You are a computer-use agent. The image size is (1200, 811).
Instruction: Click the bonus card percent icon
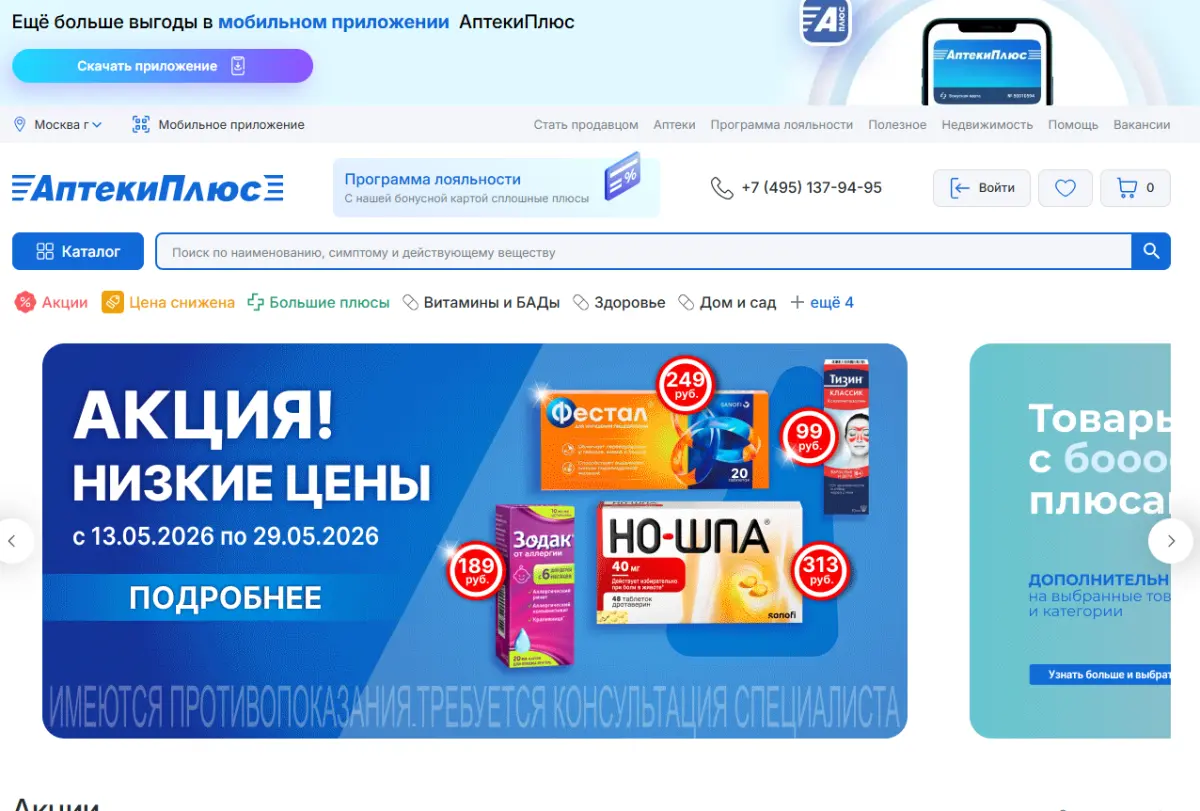point(622,176)
